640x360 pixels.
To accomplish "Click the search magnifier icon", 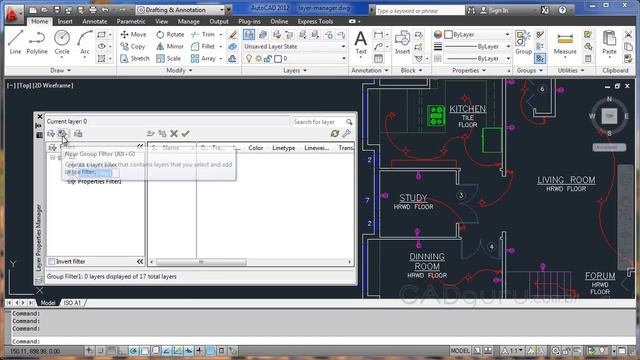I will click(349, 122).
